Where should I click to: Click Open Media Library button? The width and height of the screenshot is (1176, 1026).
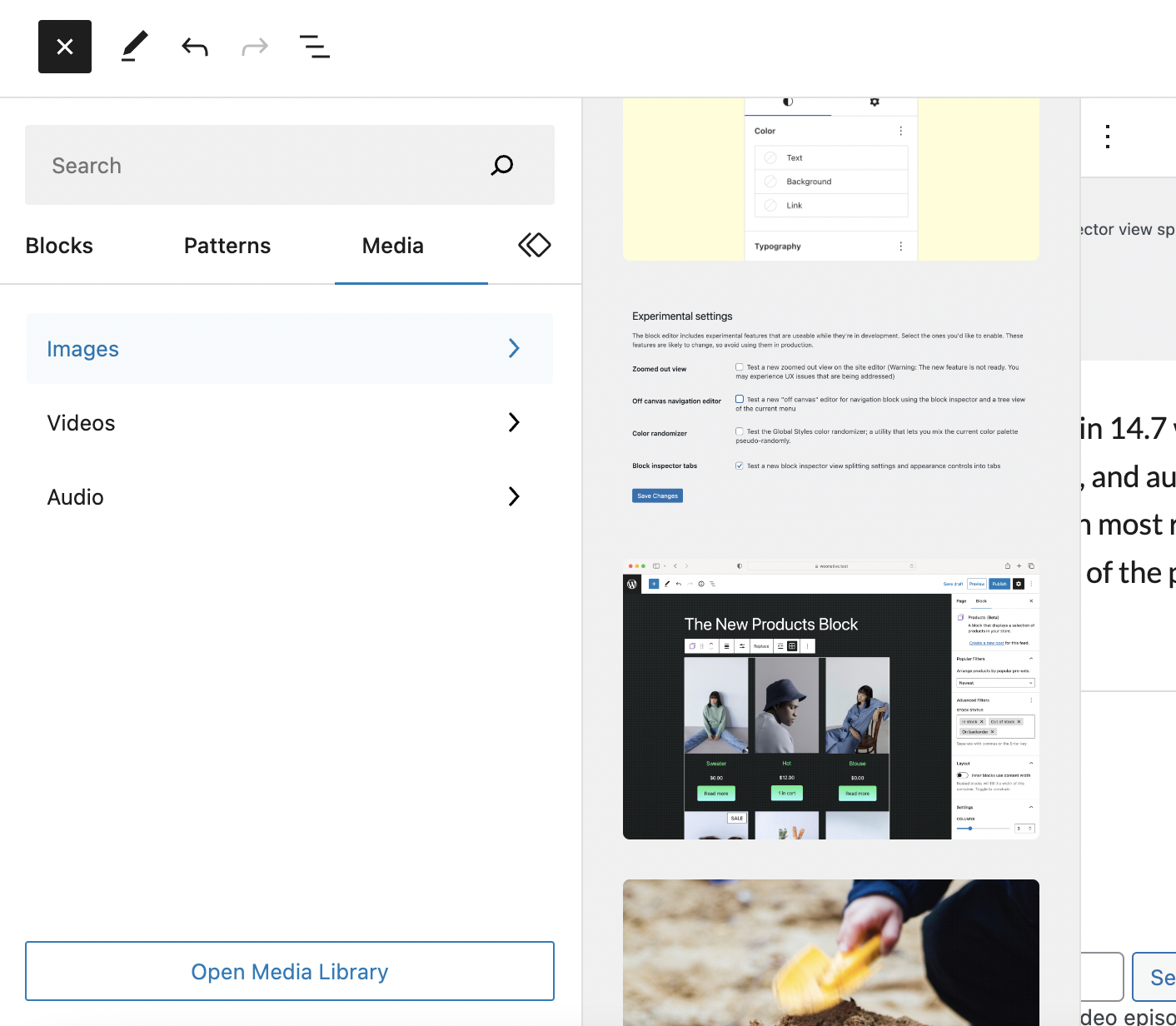[290, 971]
